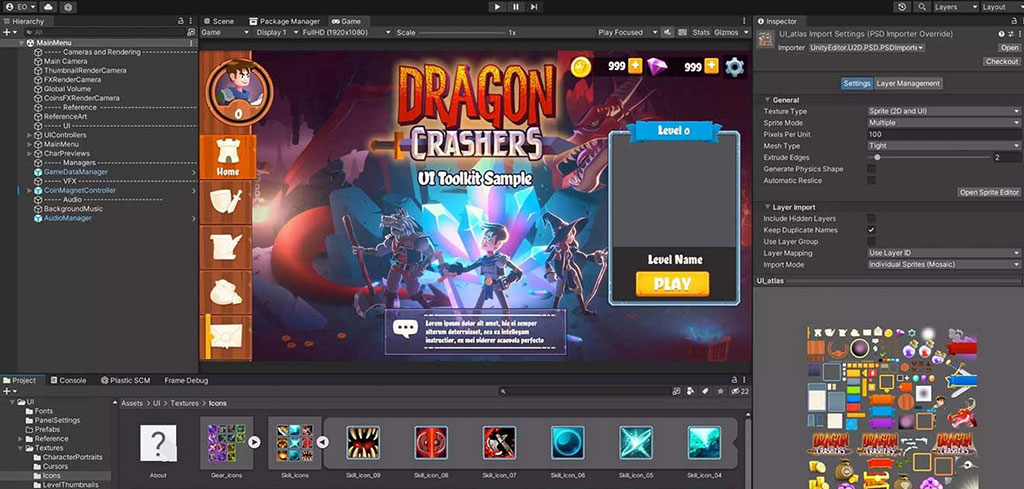This screenshot has width=1024, height=489.
Task: Open the Undo History icon
Action: tap(903, 7)
